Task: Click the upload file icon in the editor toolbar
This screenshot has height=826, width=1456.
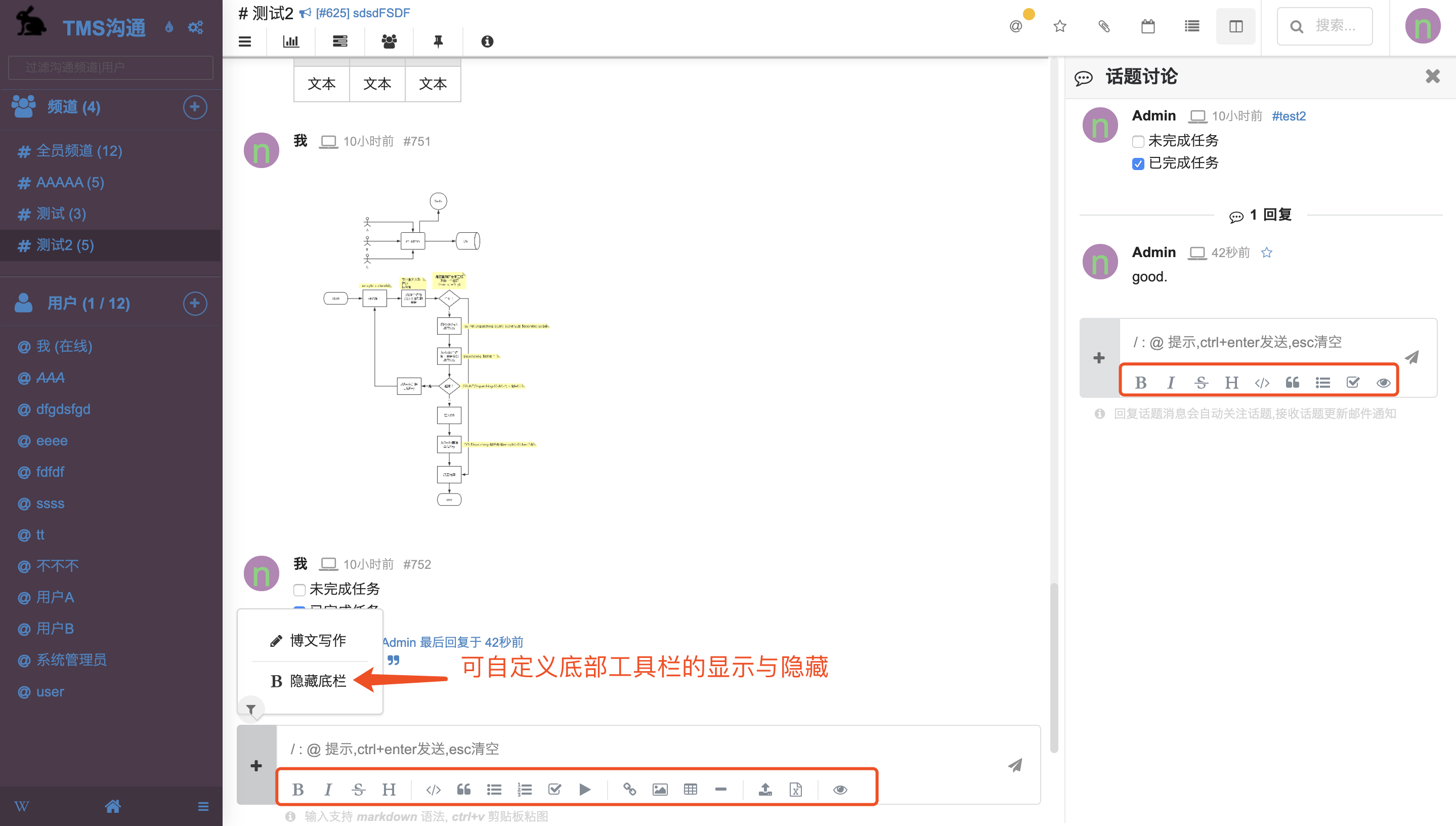Action: click(x=765, y=789)
